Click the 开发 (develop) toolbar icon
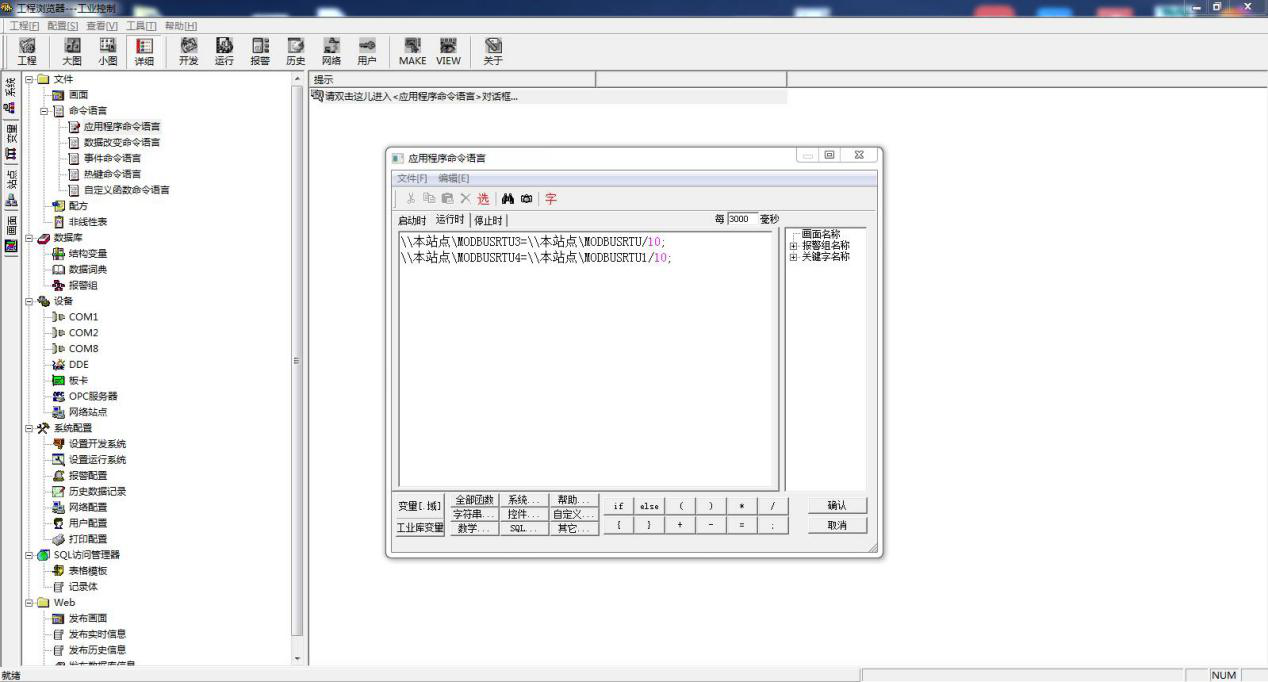Image resolution: width=1268 pixels, height=682 pixels. coord(188,51)
